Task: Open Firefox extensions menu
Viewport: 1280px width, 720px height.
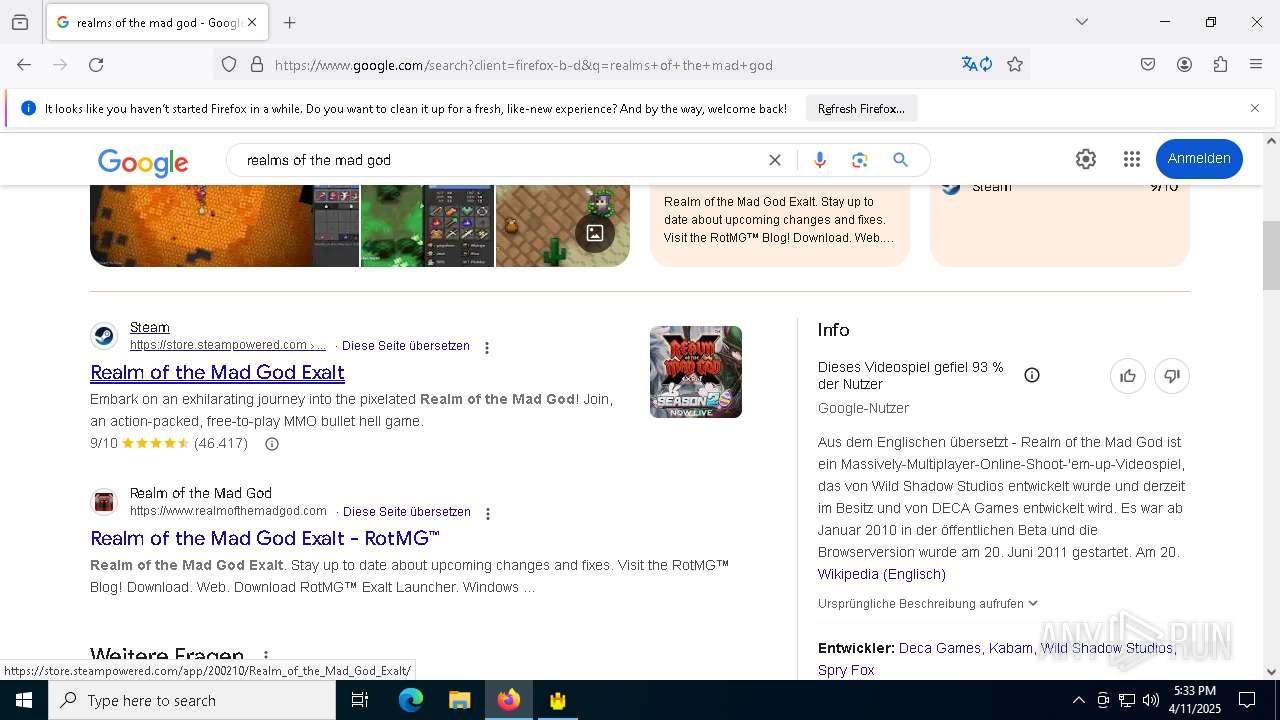Action: point(1220,64)
